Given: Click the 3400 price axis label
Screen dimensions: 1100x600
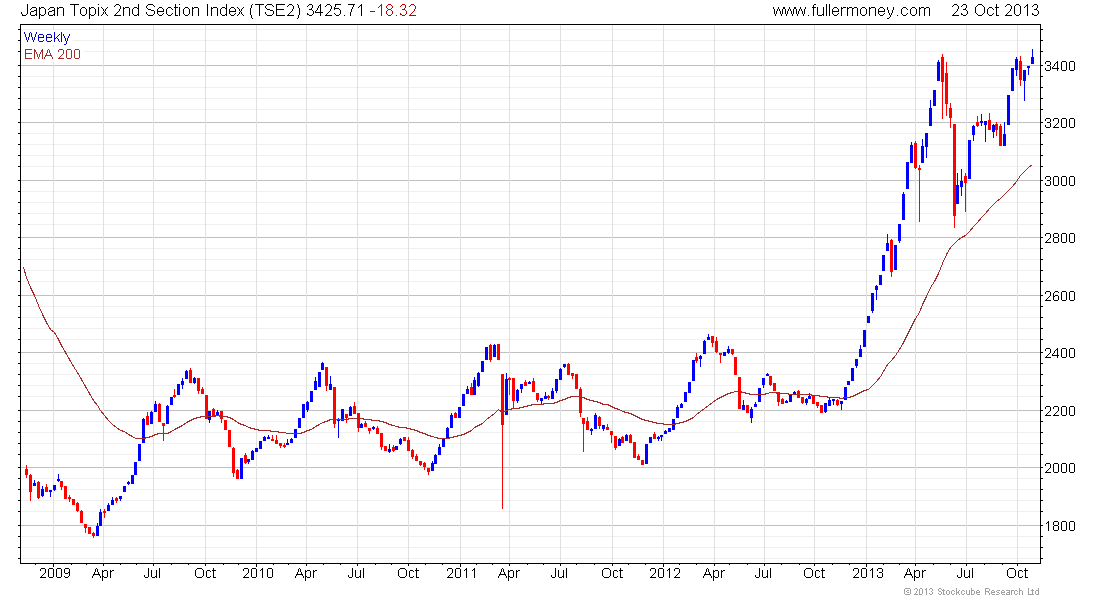Looking at the screenshot, I should point(1059,66).
